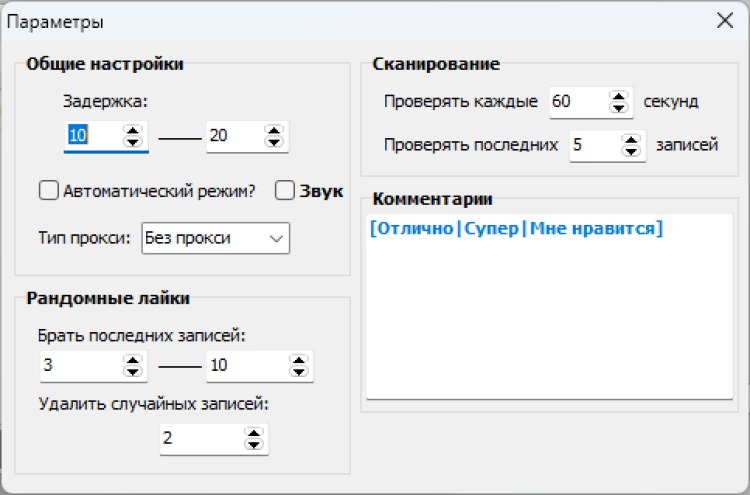Image resolution: width=750 pixels, height=495 pixels.
Task: Increase Проверять каждые seconds spinner
Action: tap(619, 96)
